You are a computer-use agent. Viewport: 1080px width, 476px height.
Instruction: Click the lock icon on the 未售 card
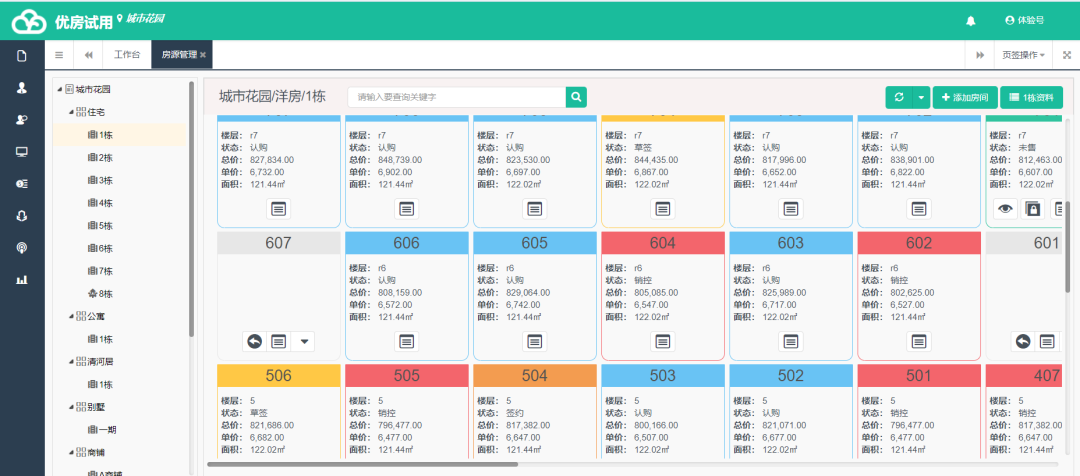(1032, 209)
